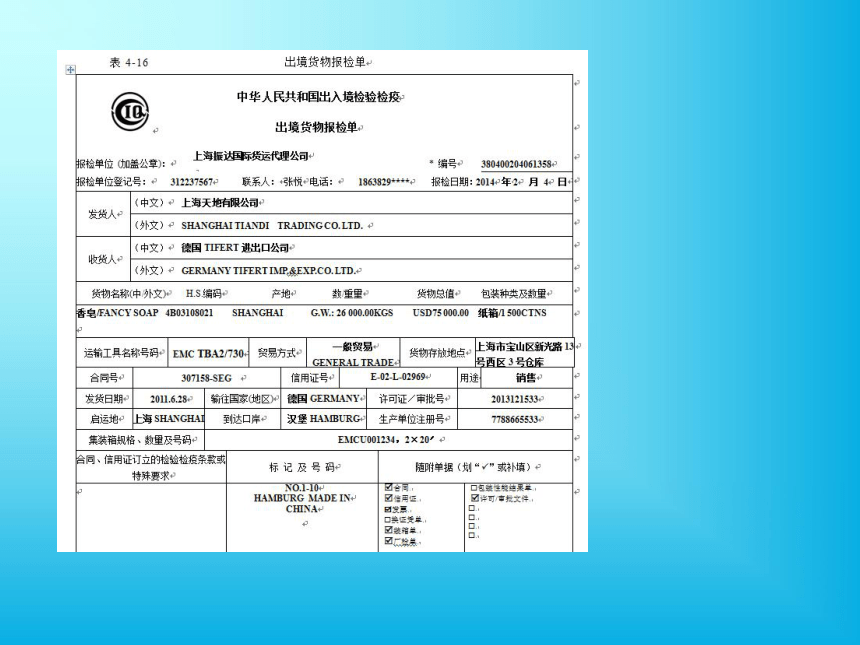Click the transport value EMC TBA2/730
This screenshot has height=645, width=860.
pos(208,354)
